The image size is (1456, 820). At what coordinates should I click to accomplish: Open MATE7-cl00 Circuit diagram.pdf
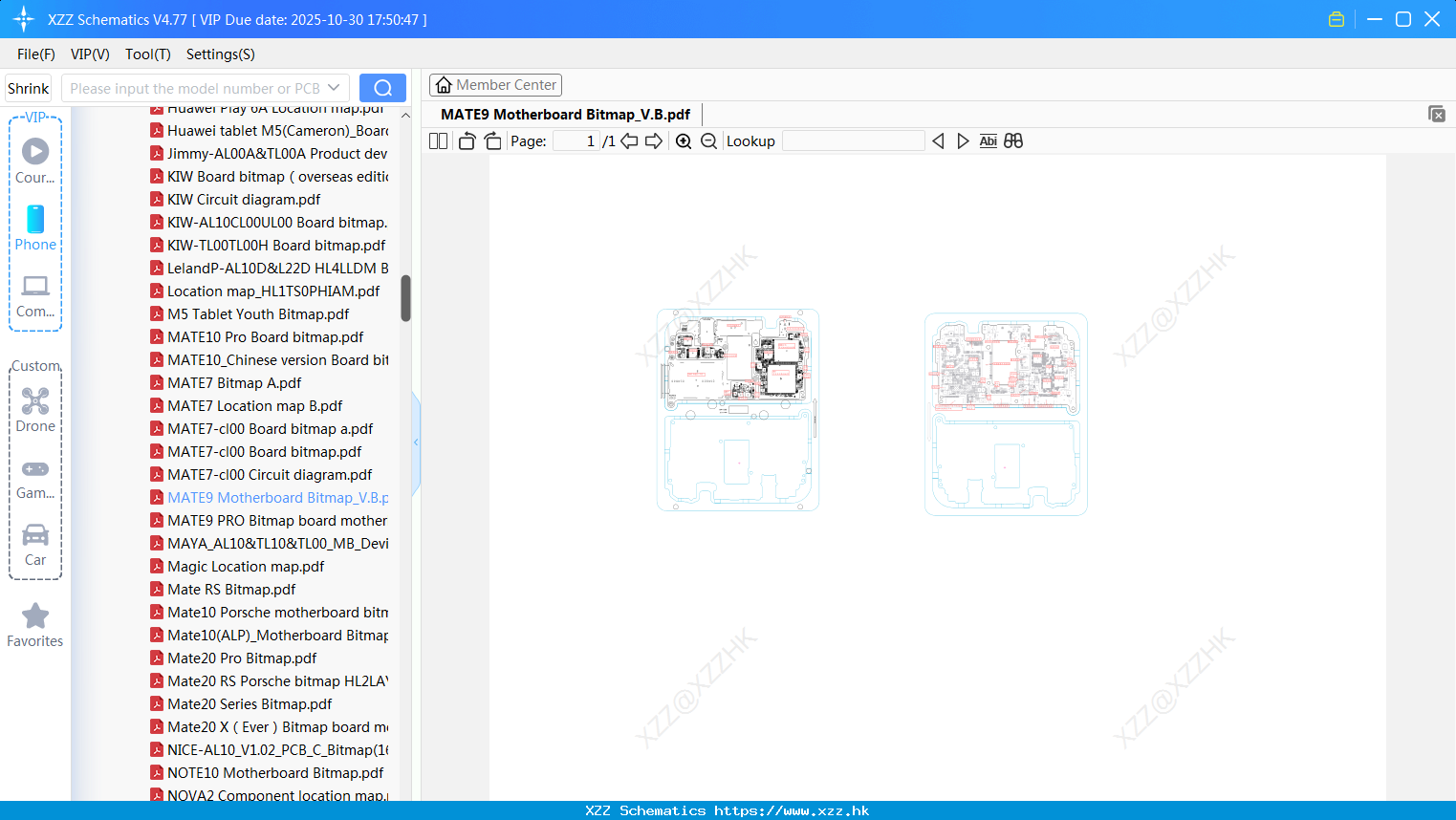(270, 475)
